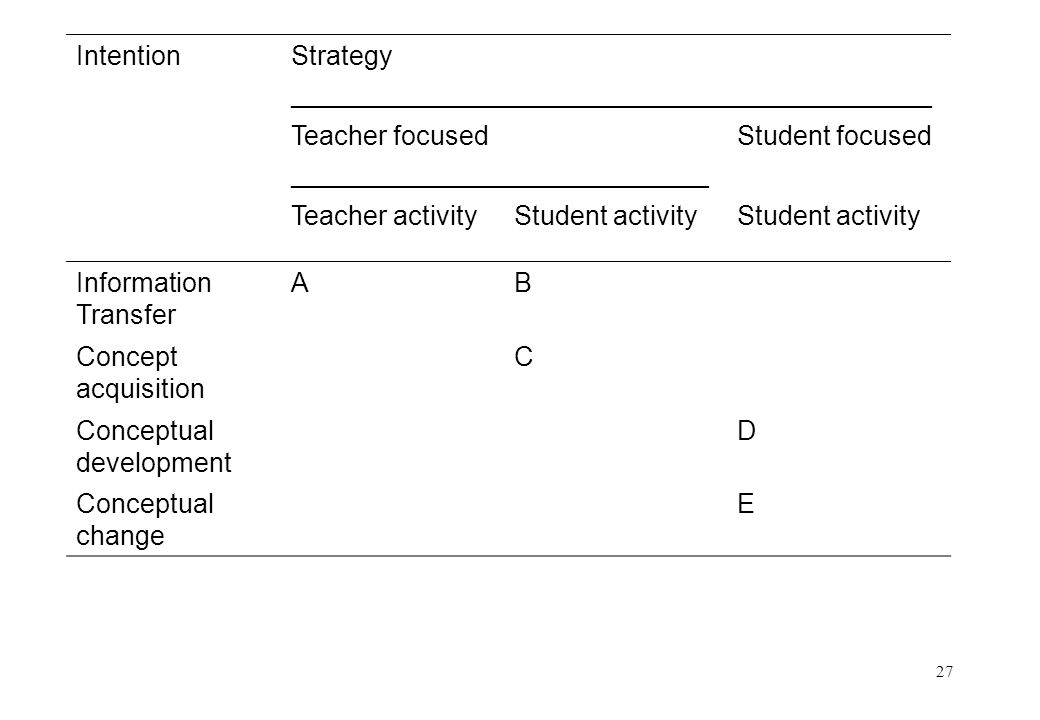Click the word development in third row

(154, 463)
